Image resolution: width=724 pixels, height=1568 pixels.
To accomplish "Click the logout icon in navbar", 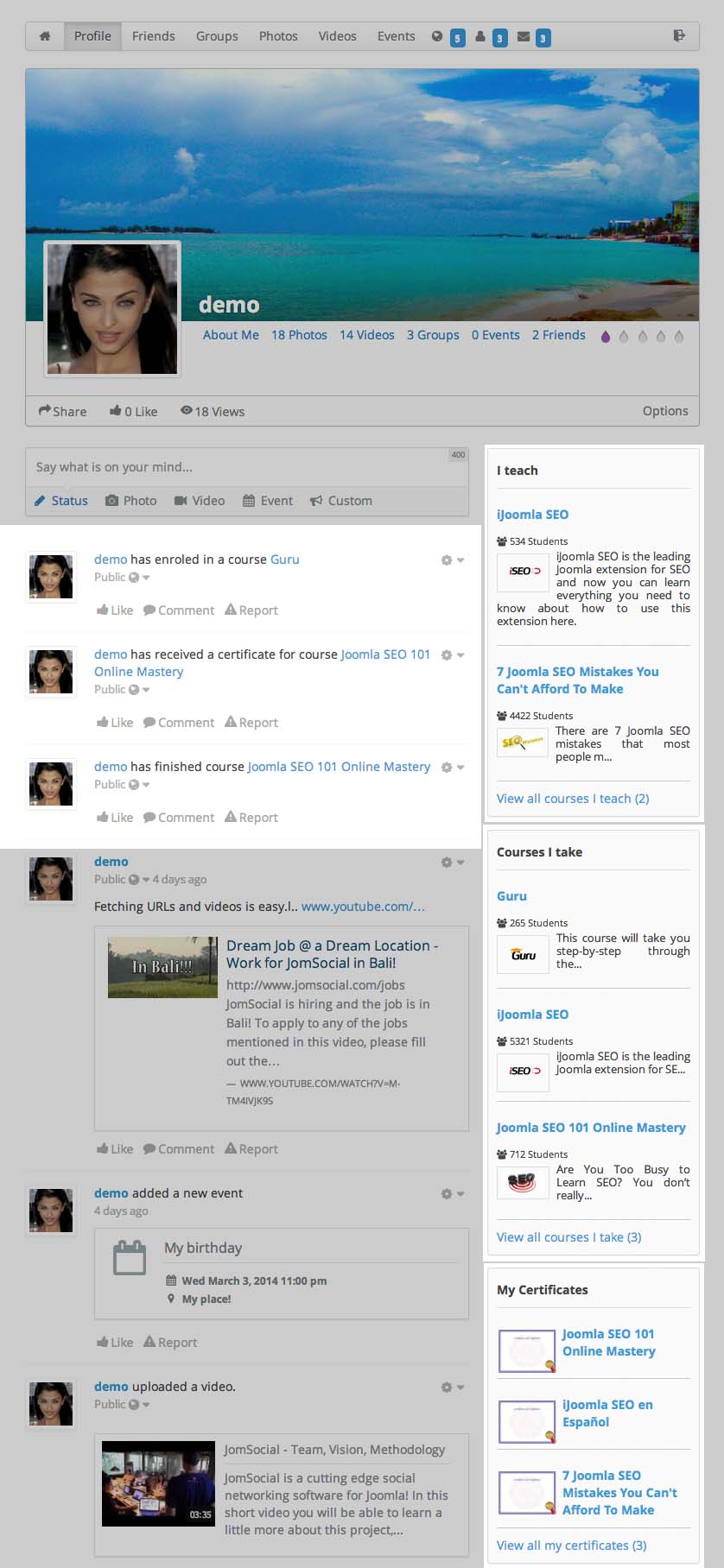I will click(679, 35).
